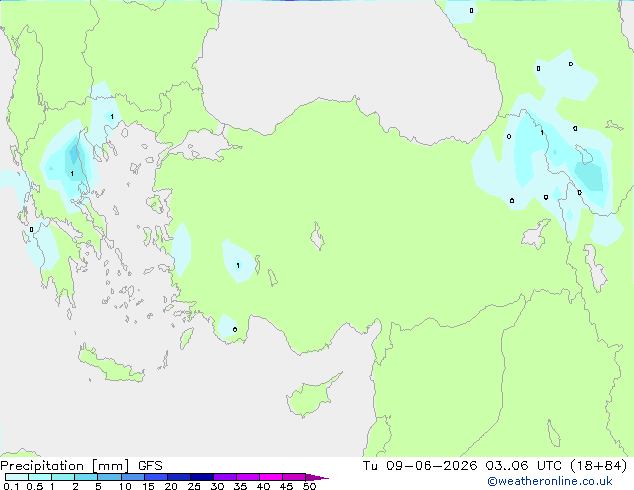This screenshot has width=634, height=490.
Task: Pick the legend swatch between 2 and 5
Action: [x=86, y=477]
